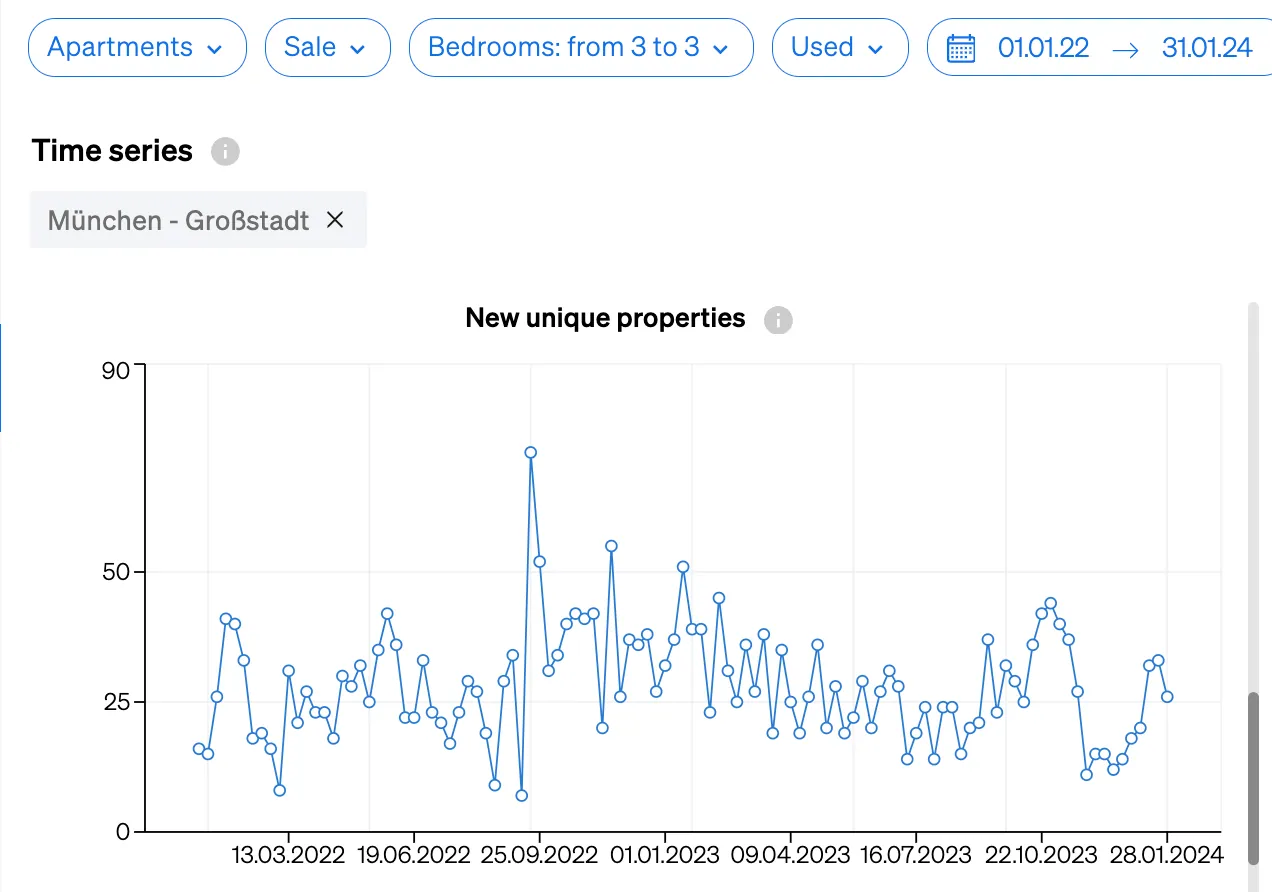Viewport: 1272px width, 892px height.
Task: Click the 50 y-axis label
Action: point(116,573)
